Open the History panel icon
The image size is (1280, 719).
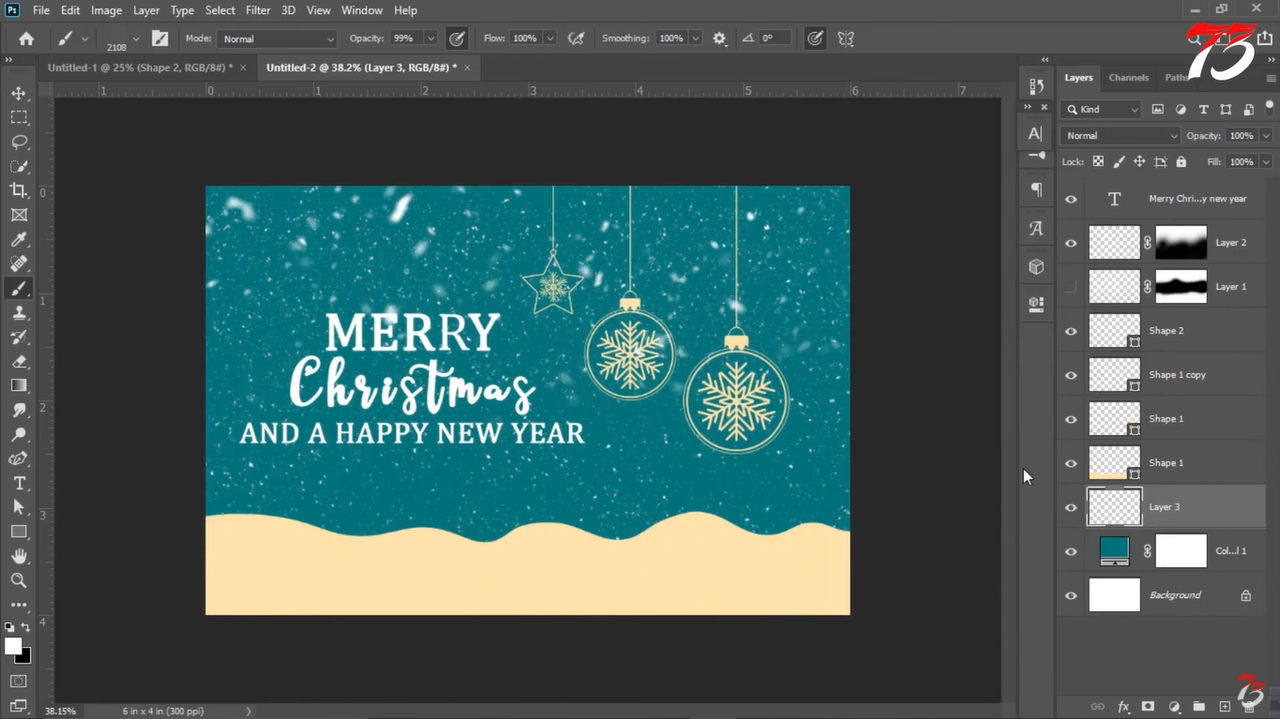click(x=1036, y=87)
